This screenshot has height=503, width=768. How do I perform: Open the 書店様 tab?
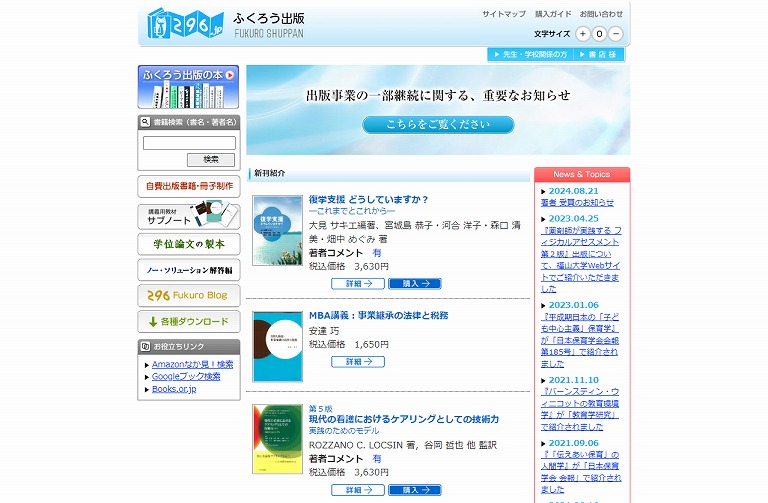click(x=600, y=54)
